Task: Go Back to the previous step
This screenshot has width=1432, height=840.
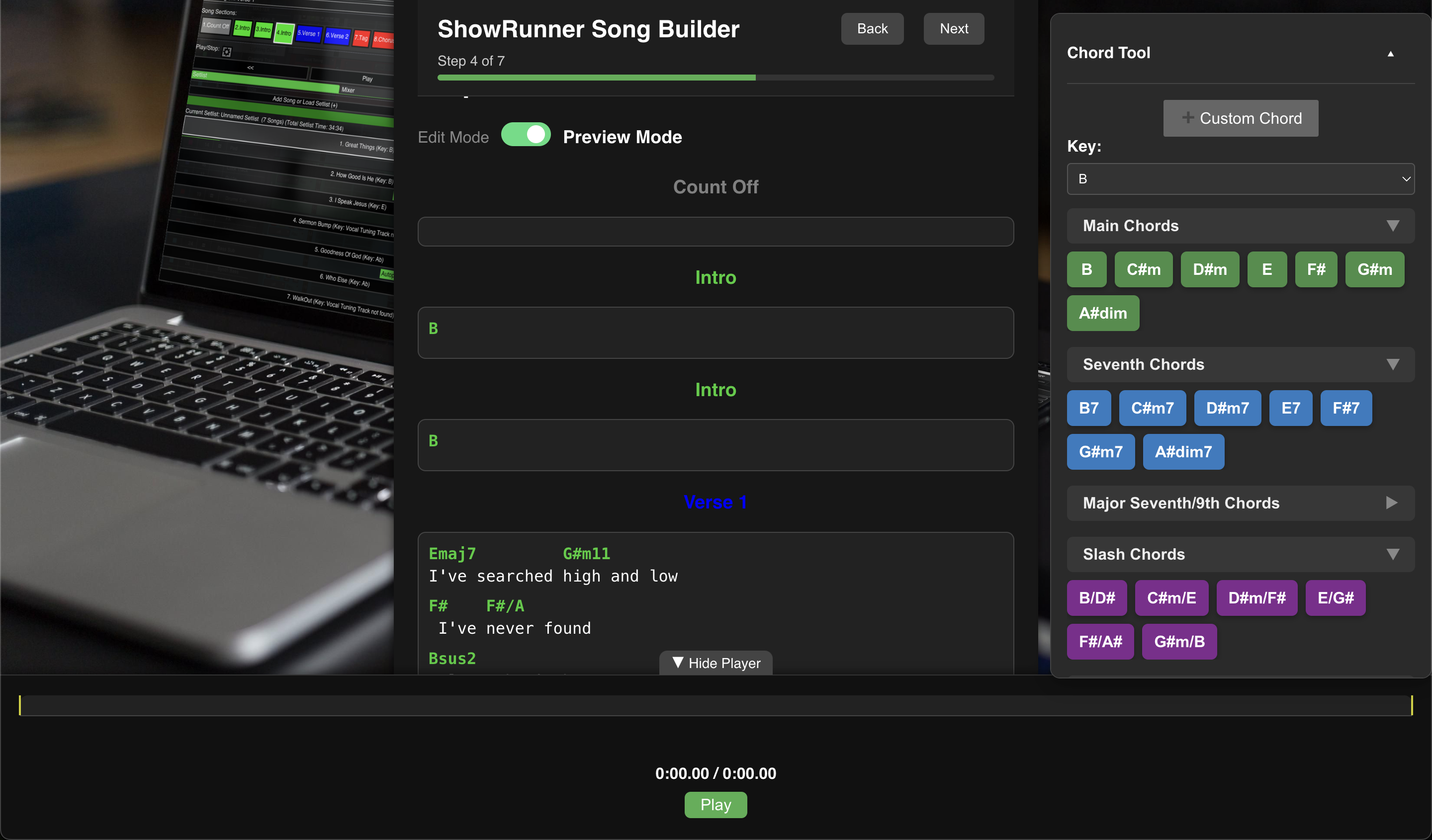Action: [872, 28]
